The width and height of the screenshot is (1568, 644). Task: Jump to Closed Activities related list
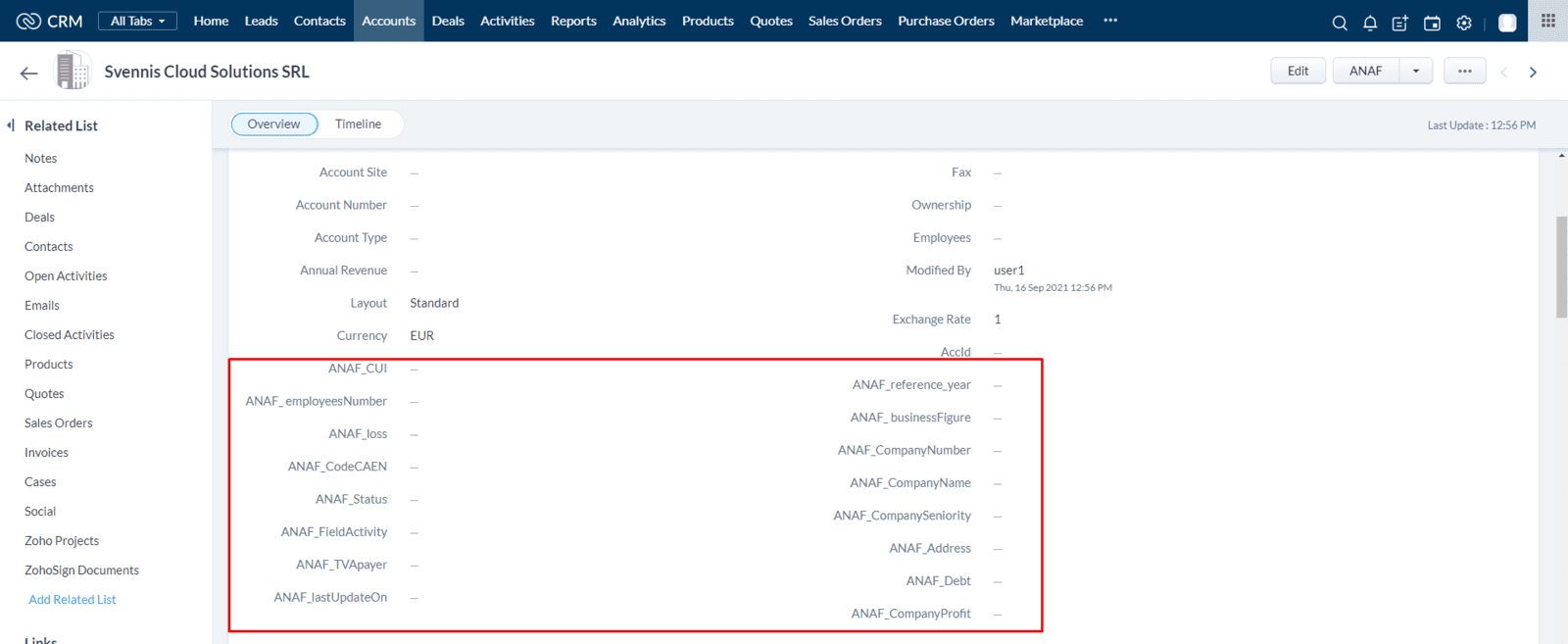pos(70,334)
